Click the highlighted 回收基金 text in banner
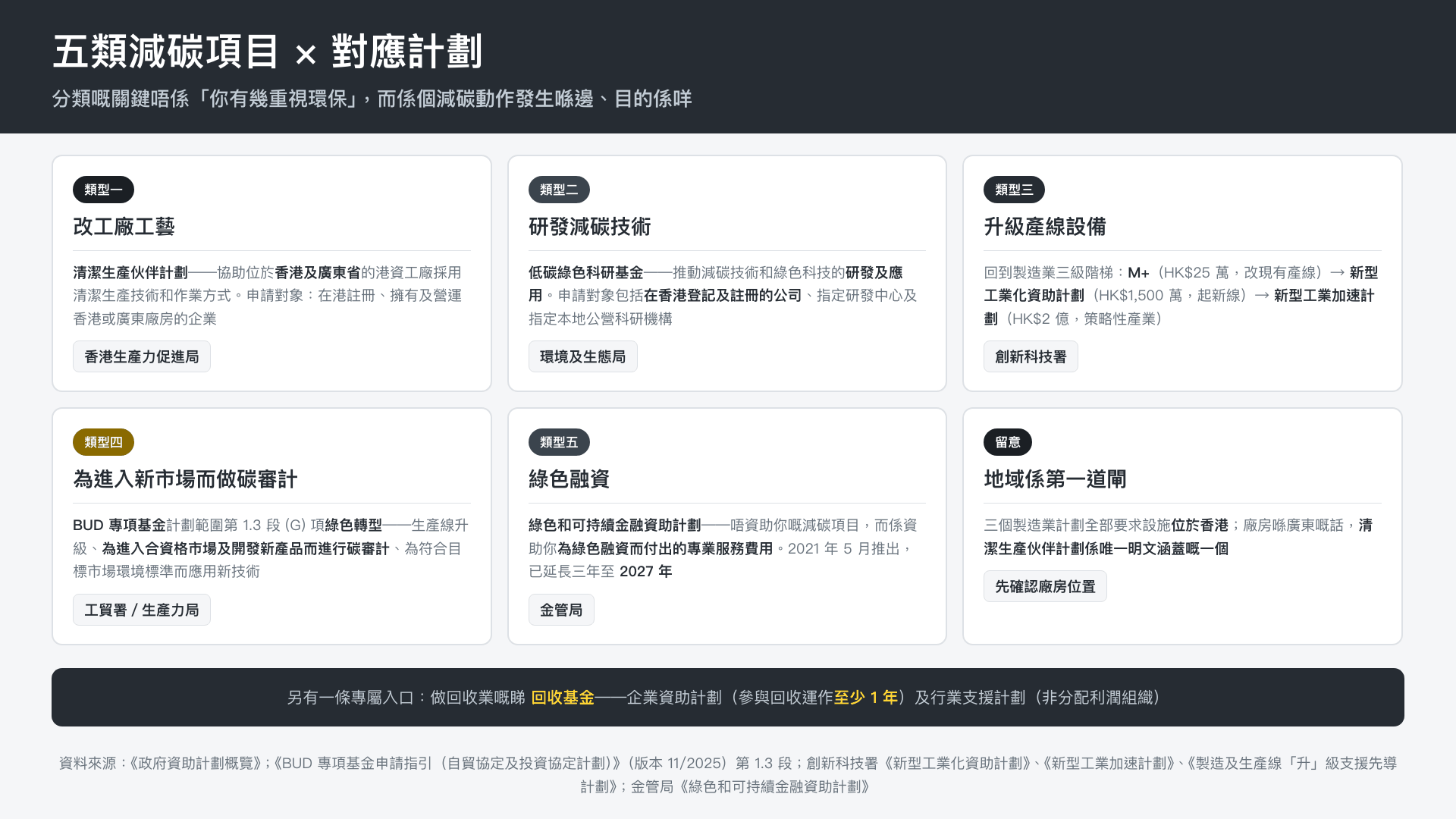This screenshot has height=819, width=1456. click(x=563, y=698)
